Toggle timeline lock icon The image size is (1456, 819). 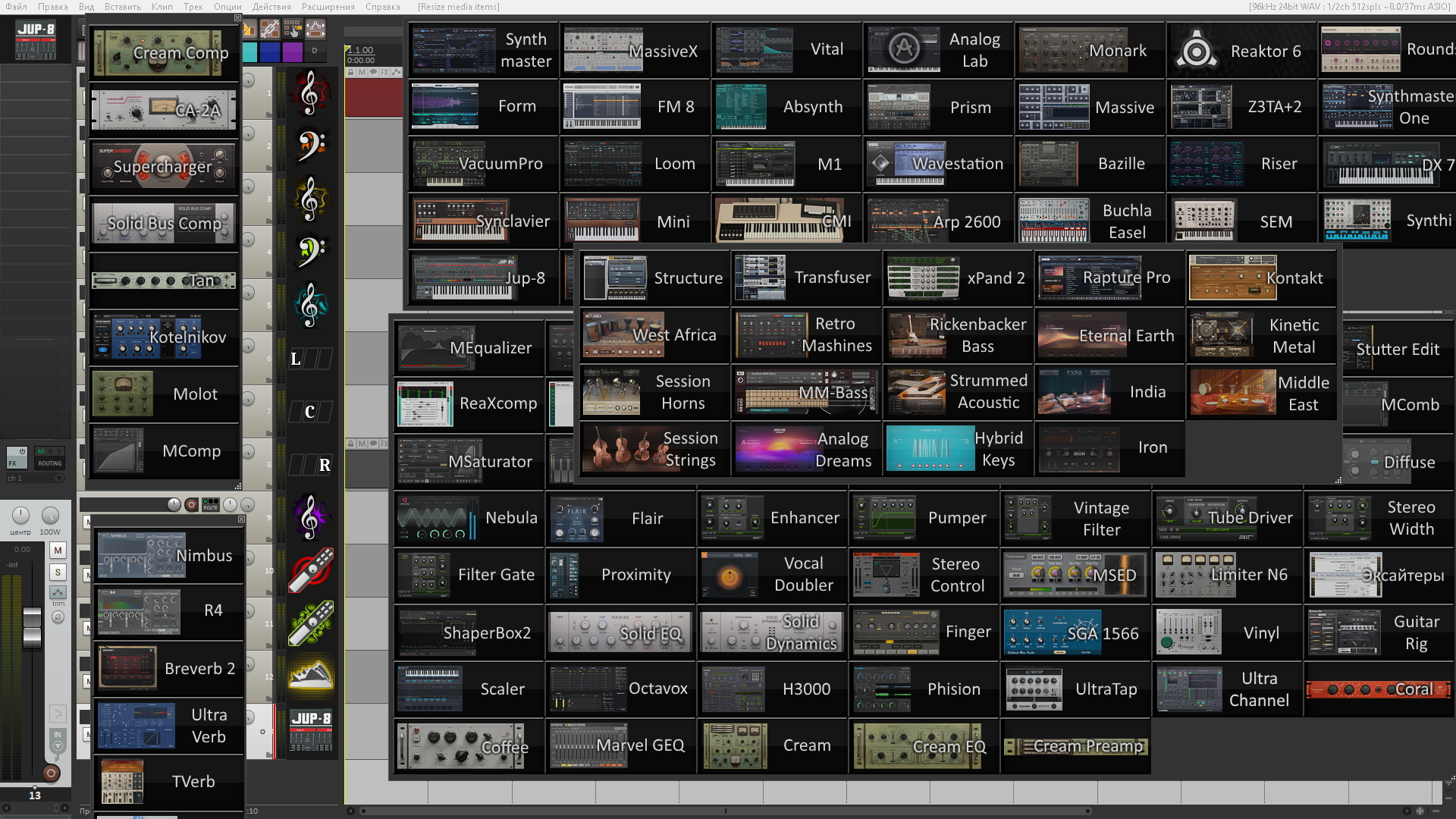pyautogui.click(x=351, y=72)
